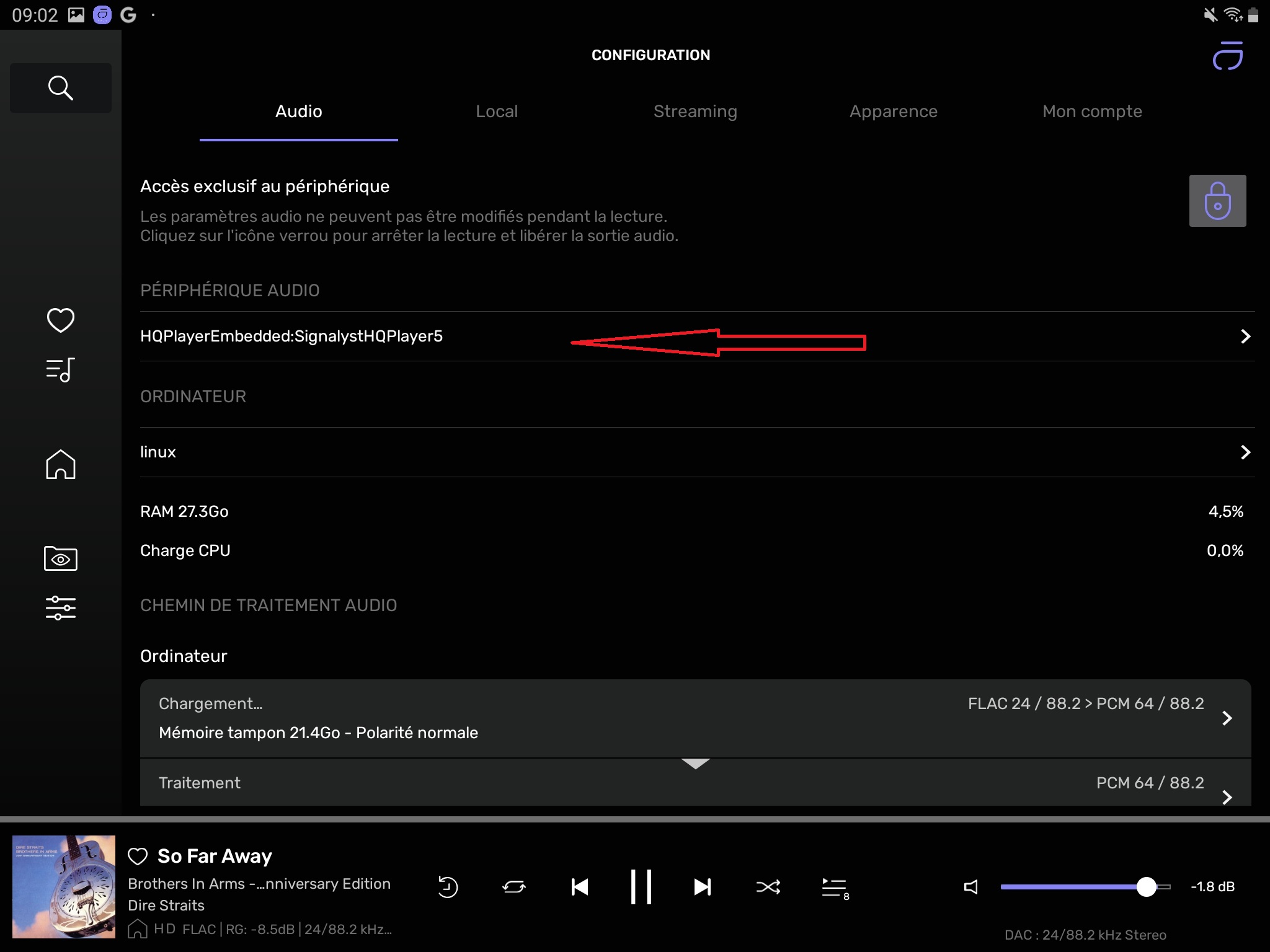Click the Audirvana logo icon top right
1270x952 pixels.
coord(1228,56)
